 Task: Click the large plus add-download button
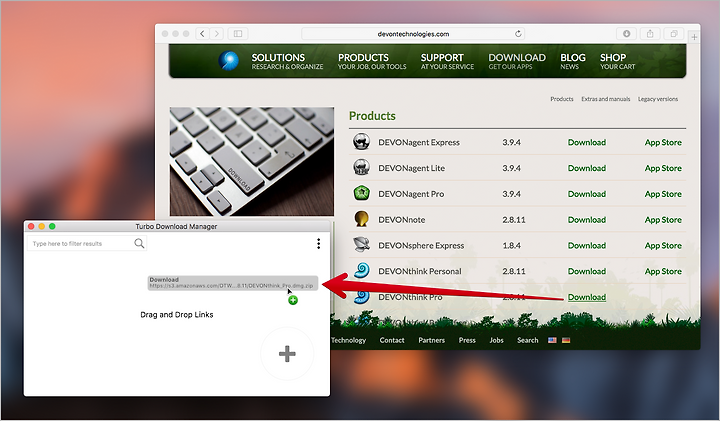287,354
